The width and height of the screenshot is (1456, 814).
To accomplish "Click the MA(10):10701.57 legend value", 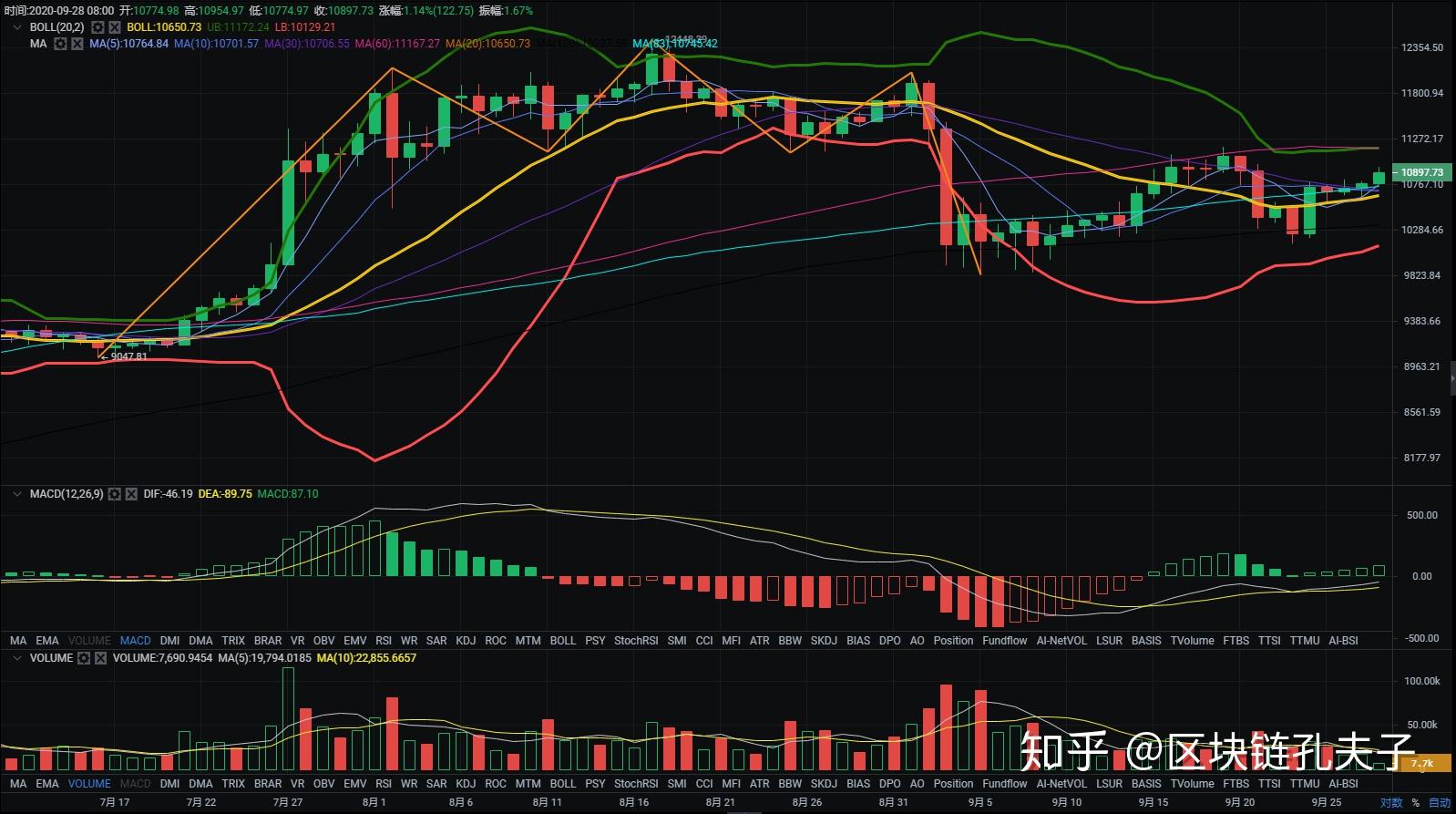I will click(x=216, y=44).
